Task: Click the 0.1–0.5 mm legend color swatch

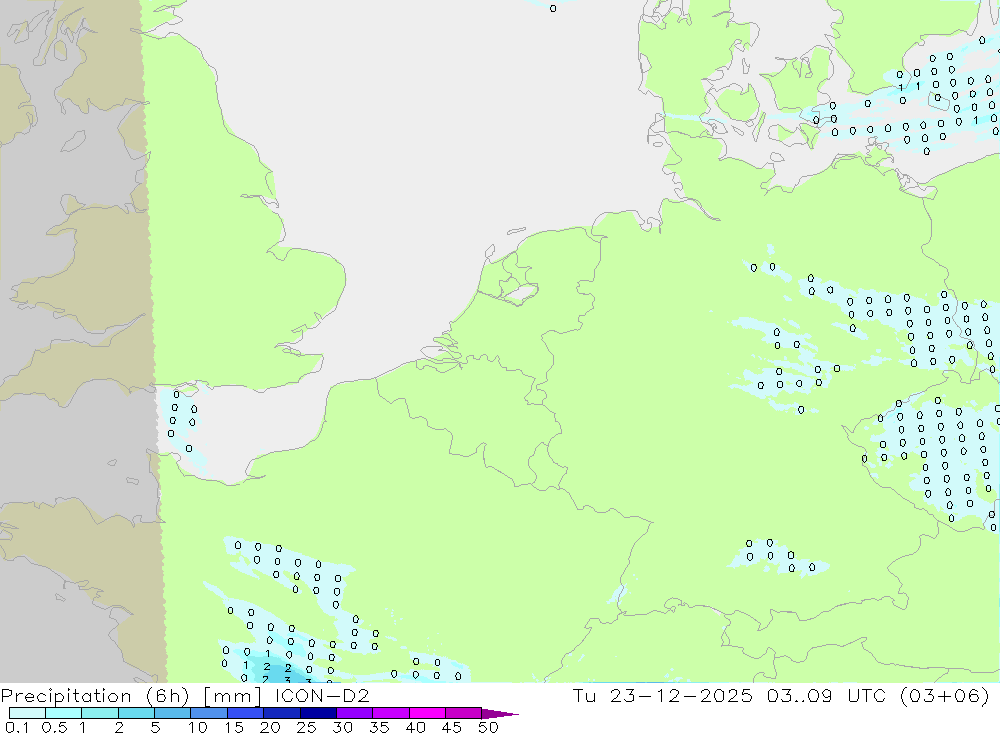Action: [x=27, y=713]
